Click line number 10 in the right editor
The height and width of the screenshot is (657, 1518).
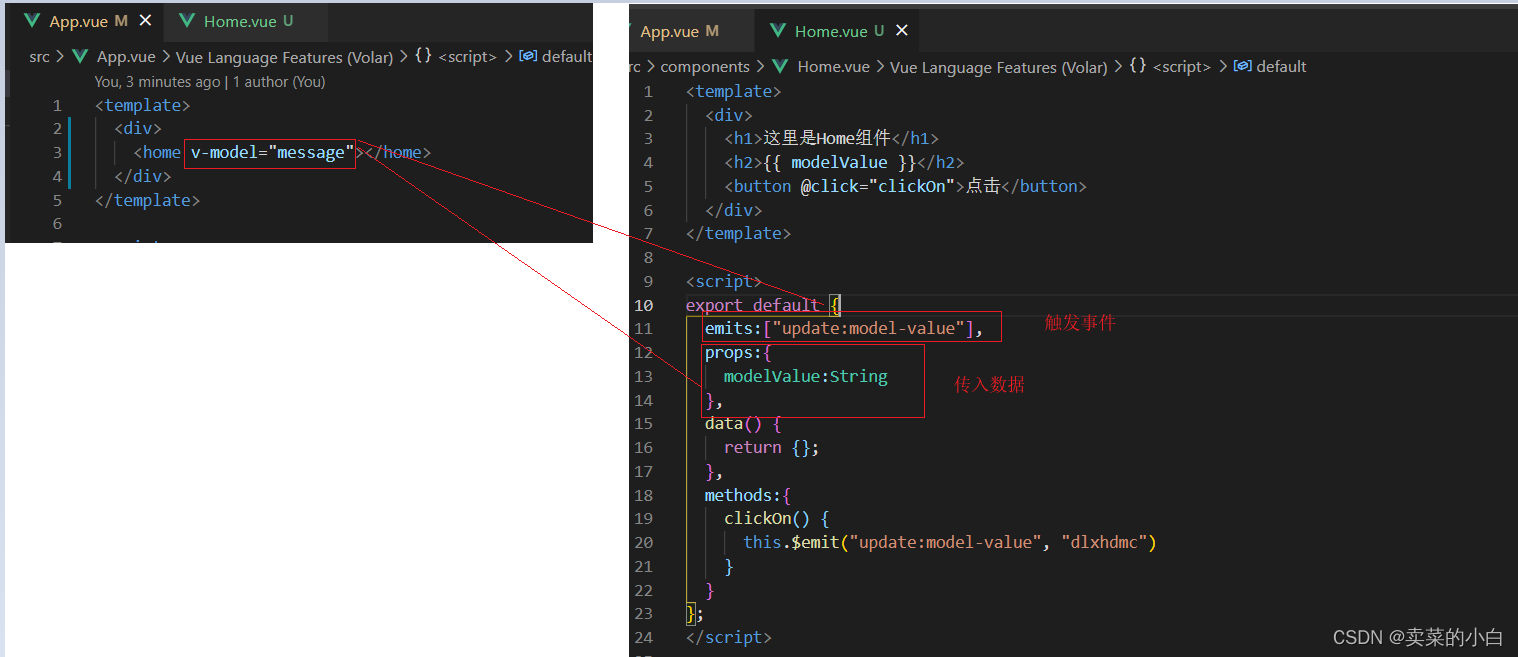(644, 305)
